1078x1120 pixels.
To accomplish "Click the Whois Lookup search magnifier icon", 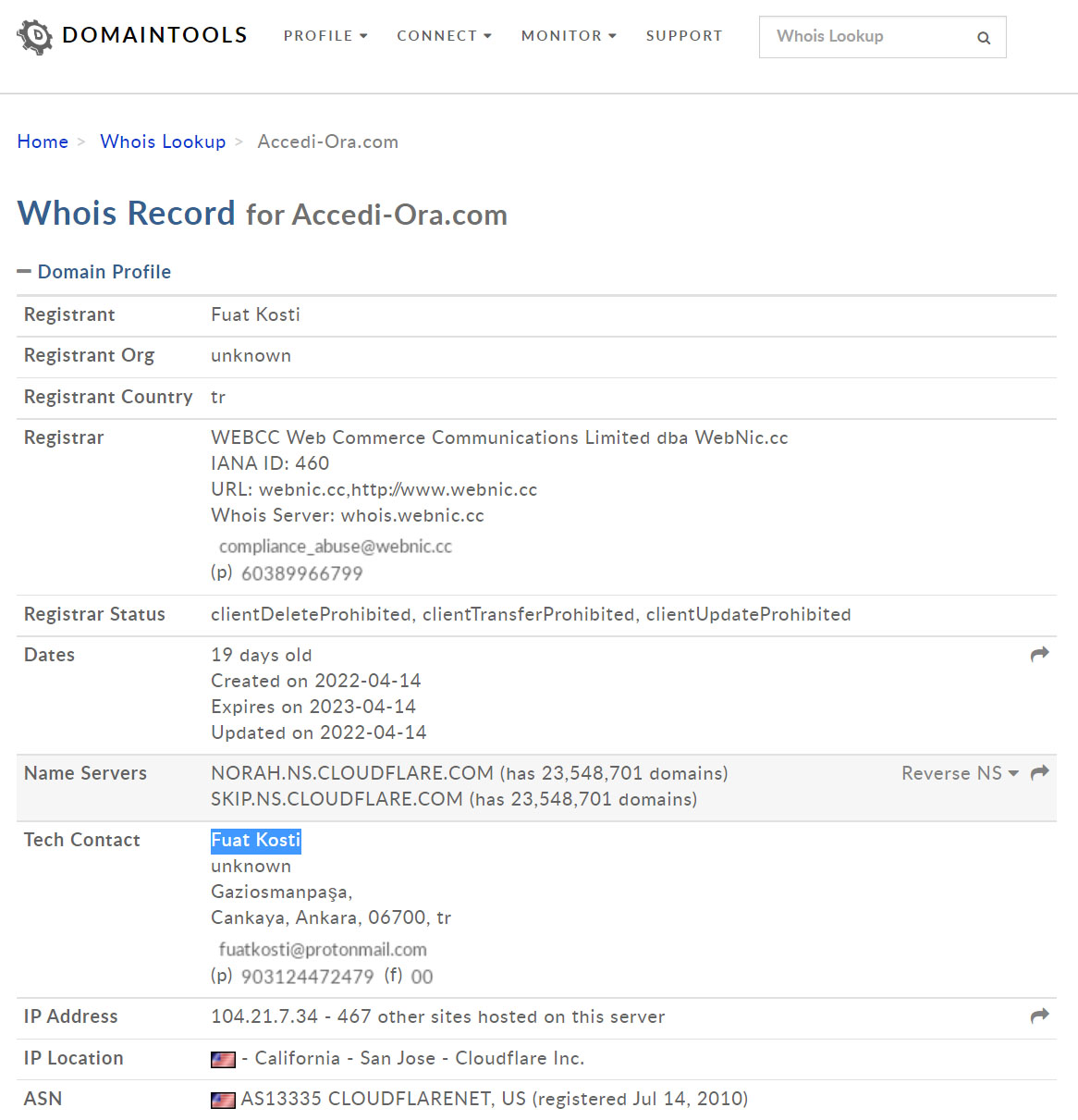I will [984, 38].
